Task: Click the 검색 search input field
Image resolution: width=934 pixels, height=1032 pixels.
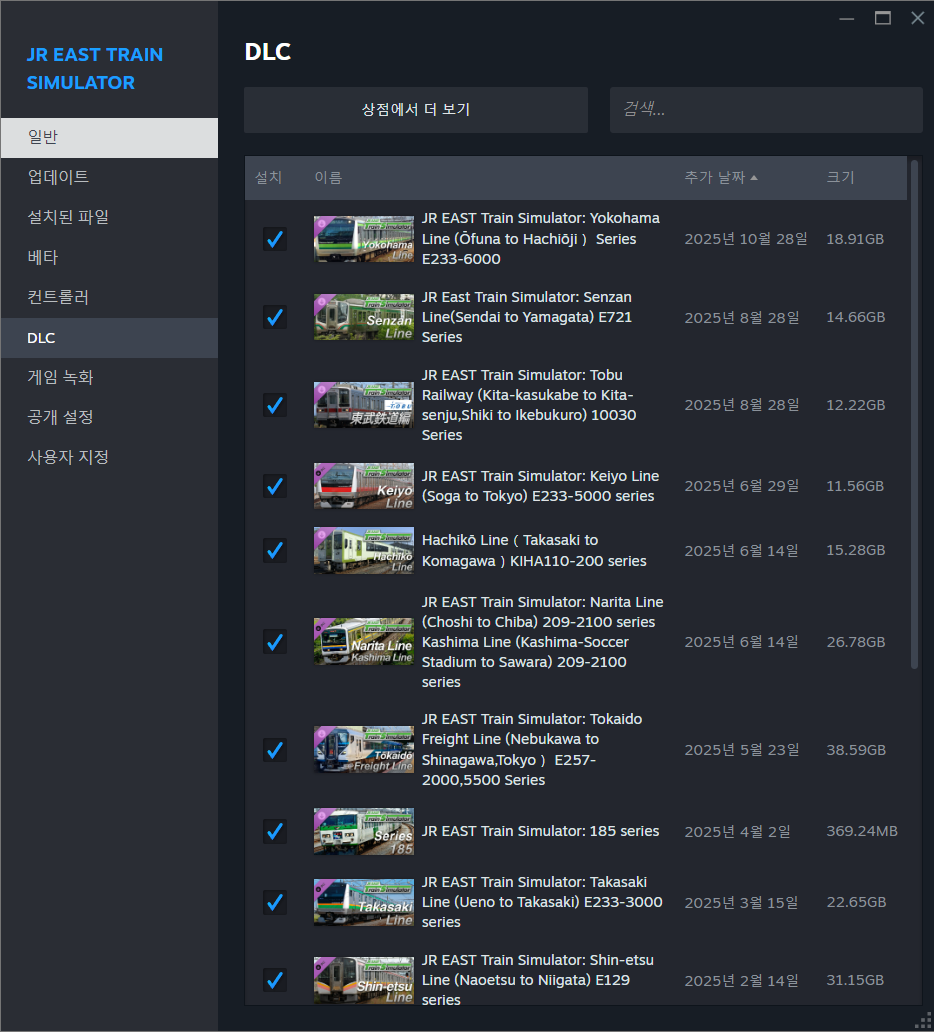Action: click(x=766, y=110)
